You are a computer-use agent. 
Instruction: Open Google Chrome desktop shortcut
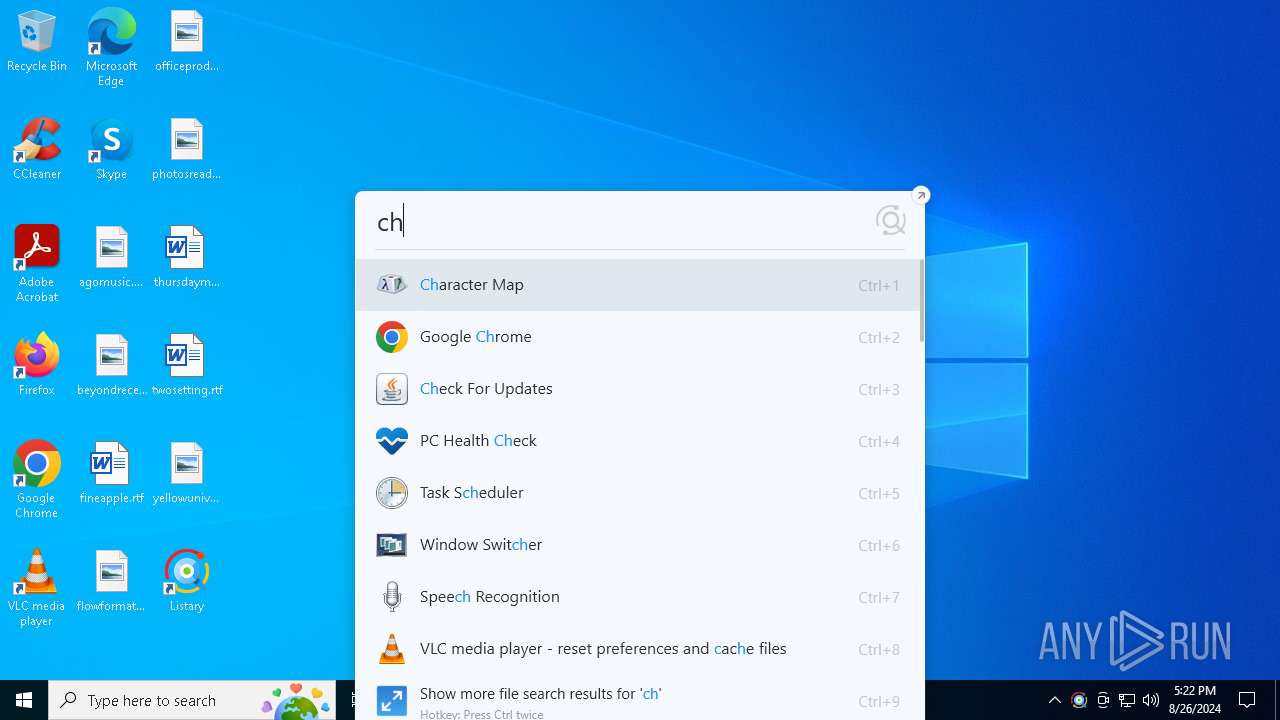37,480
